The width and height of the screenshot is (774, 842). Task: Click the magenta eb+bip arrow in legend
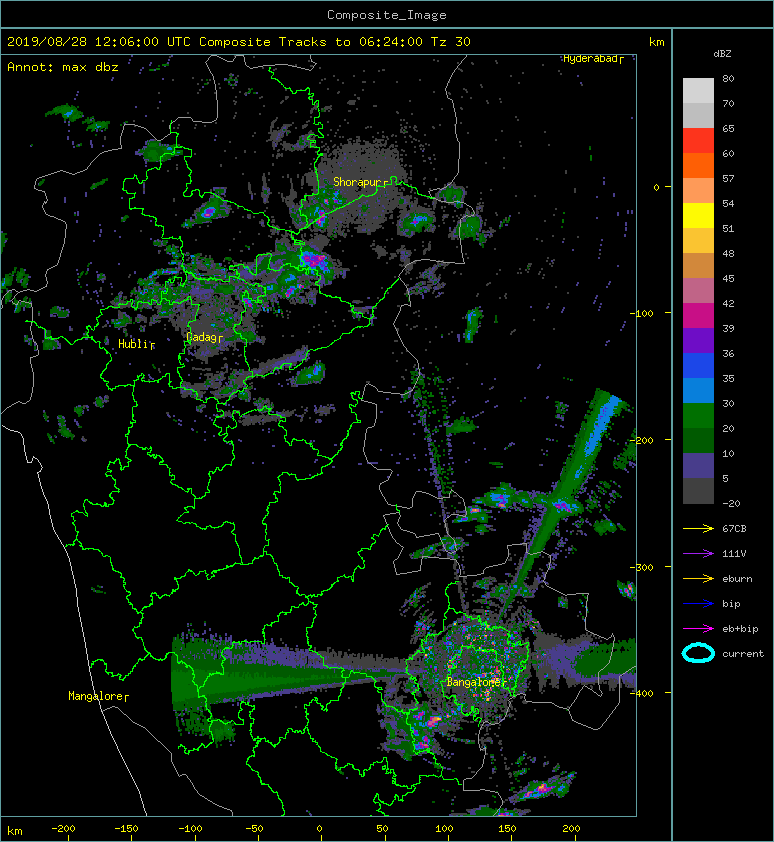pos(698,629)
